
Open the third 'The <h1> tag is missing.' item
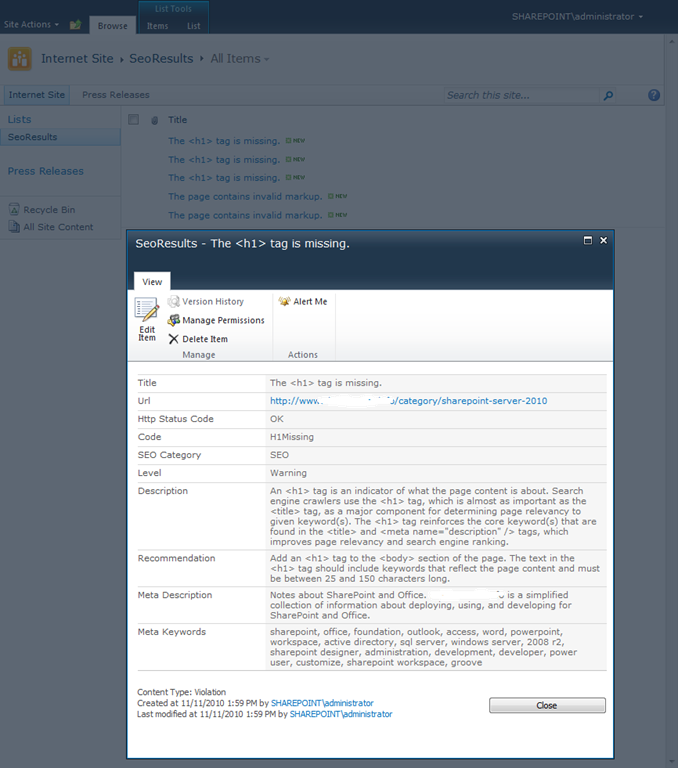point(224,178)
